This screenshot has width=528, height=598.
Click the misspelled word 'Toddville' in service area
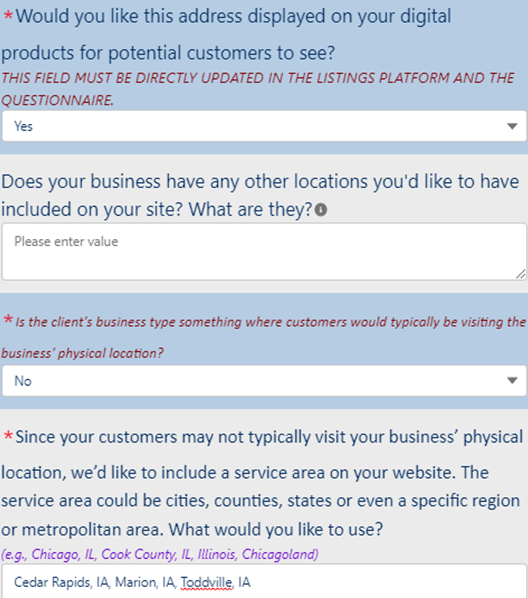[206, 582]
